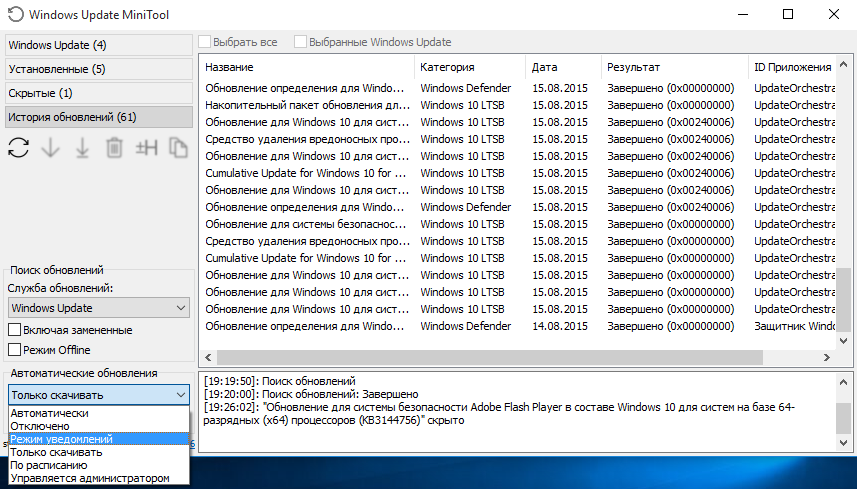Click the trash uninstall updates icon

(114, 149)
